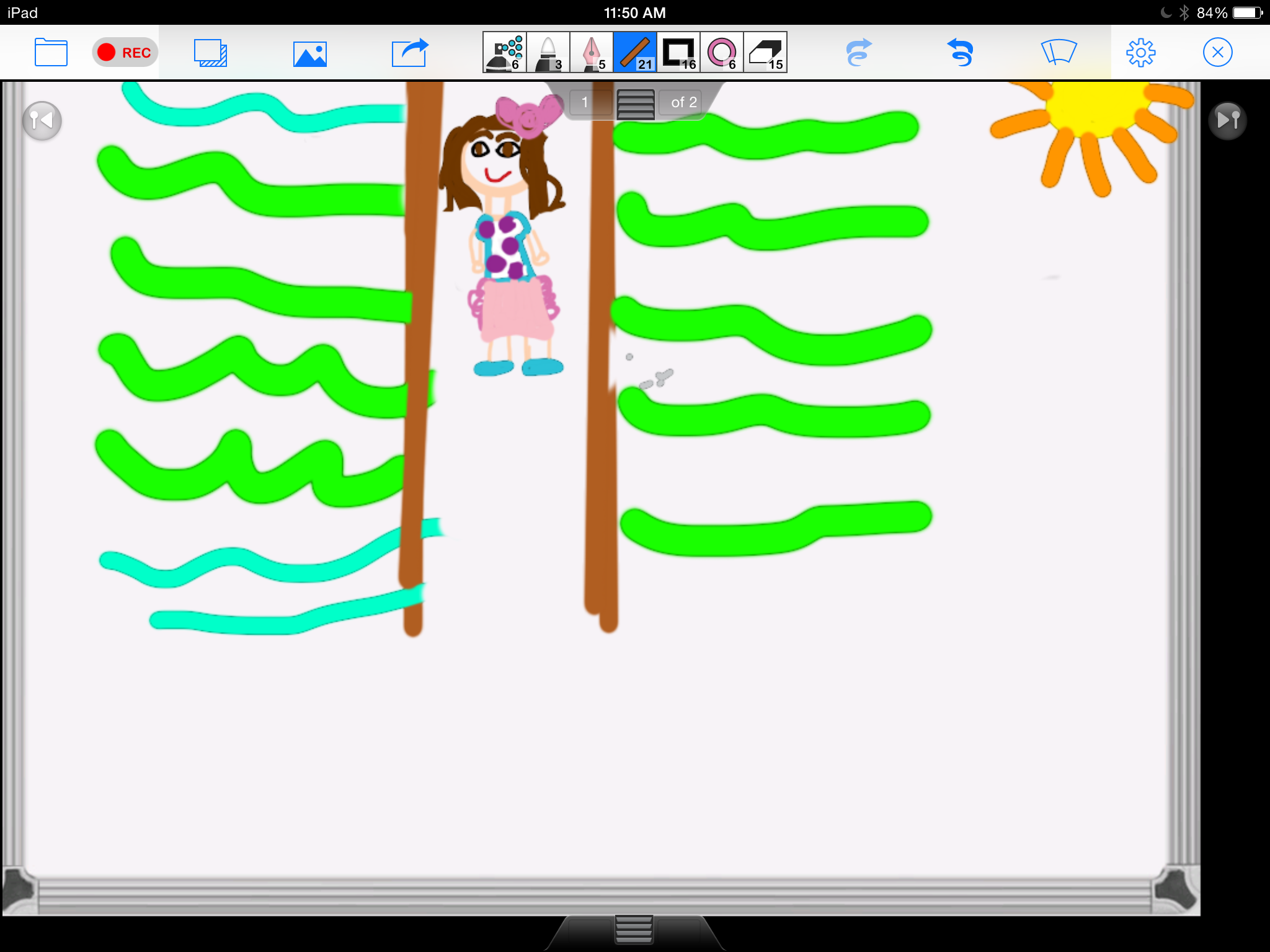Select the brown straight line tool
1270x952 pixels.
[635, 53]
